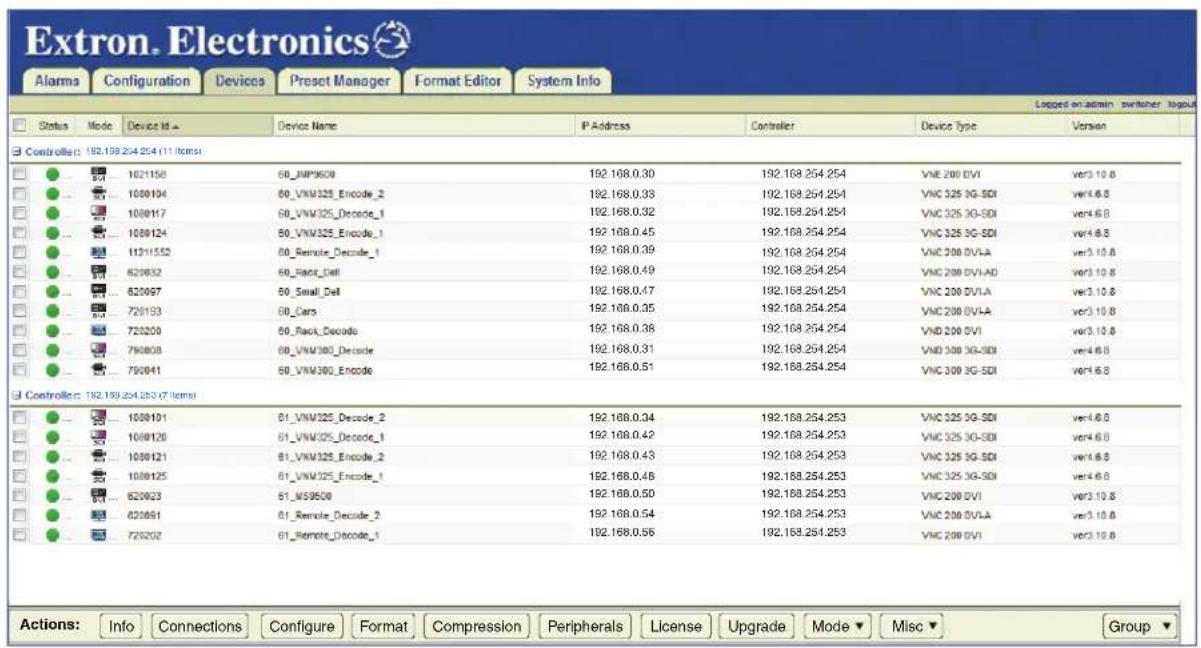This screenshot has height=648, width=1201.
Task: Click the mode icon for 60_VNM300_Encode
Action: [x=99, y=370]
